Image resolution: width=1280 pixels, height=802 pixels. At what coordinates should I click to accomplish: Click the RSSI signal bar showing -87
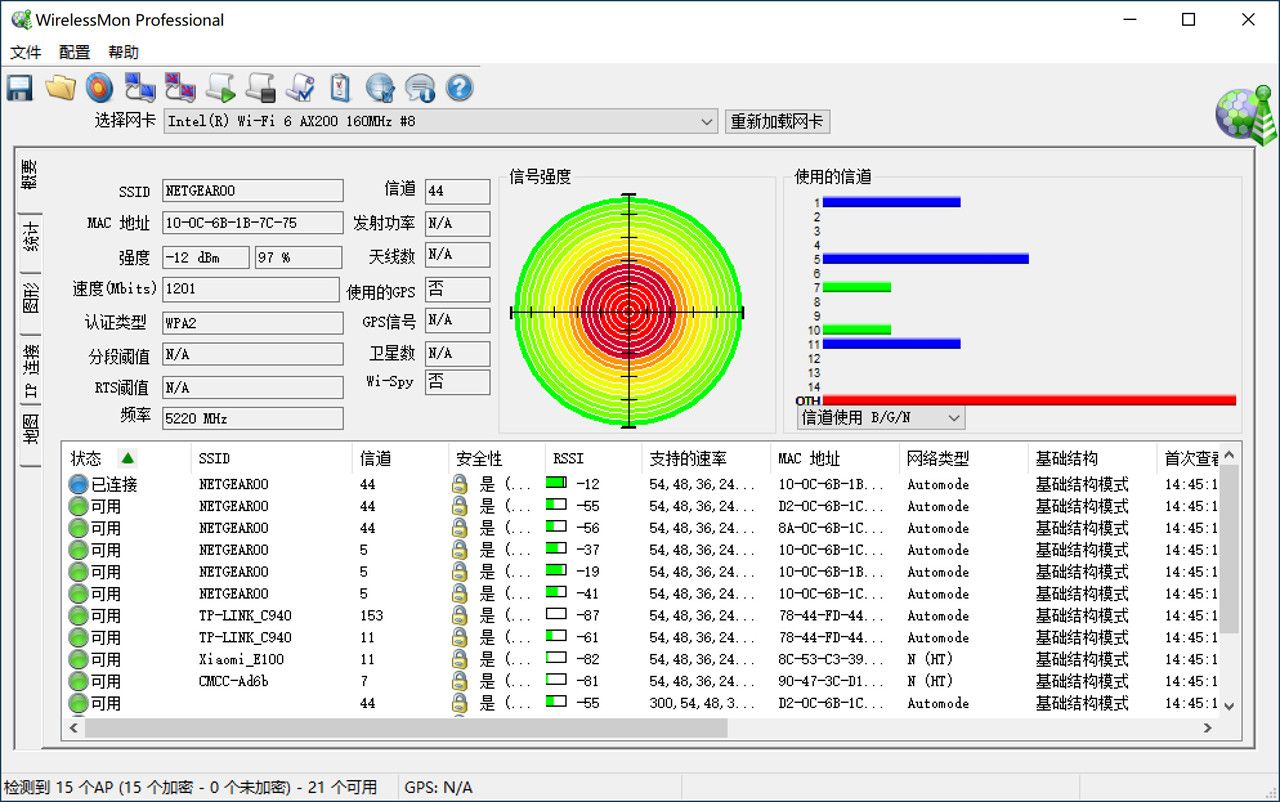(556, 615)
